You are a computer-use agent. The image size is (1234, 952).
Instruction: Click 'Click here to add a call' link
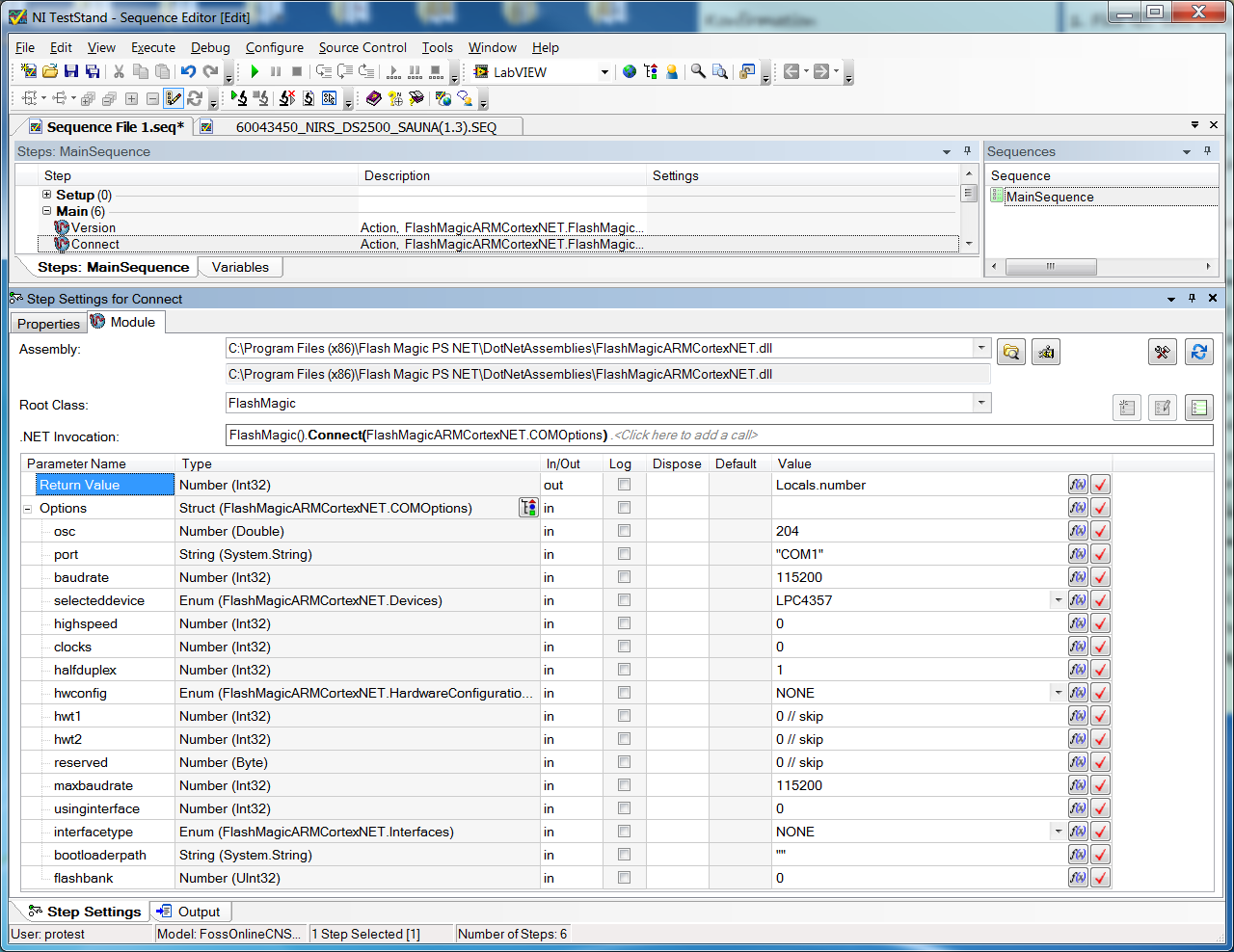(x=686, y=436)
